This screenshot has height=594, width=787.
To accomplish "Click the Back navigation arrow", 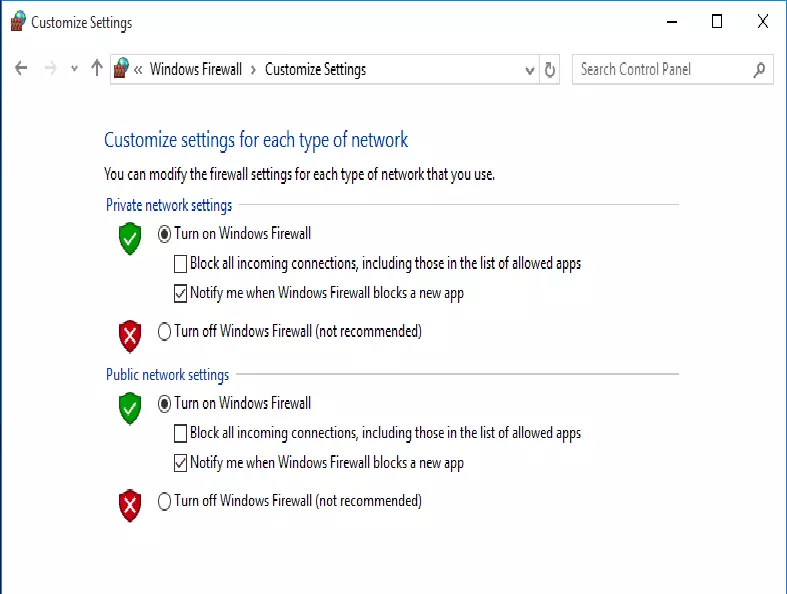I will click(x=22, y=69).
